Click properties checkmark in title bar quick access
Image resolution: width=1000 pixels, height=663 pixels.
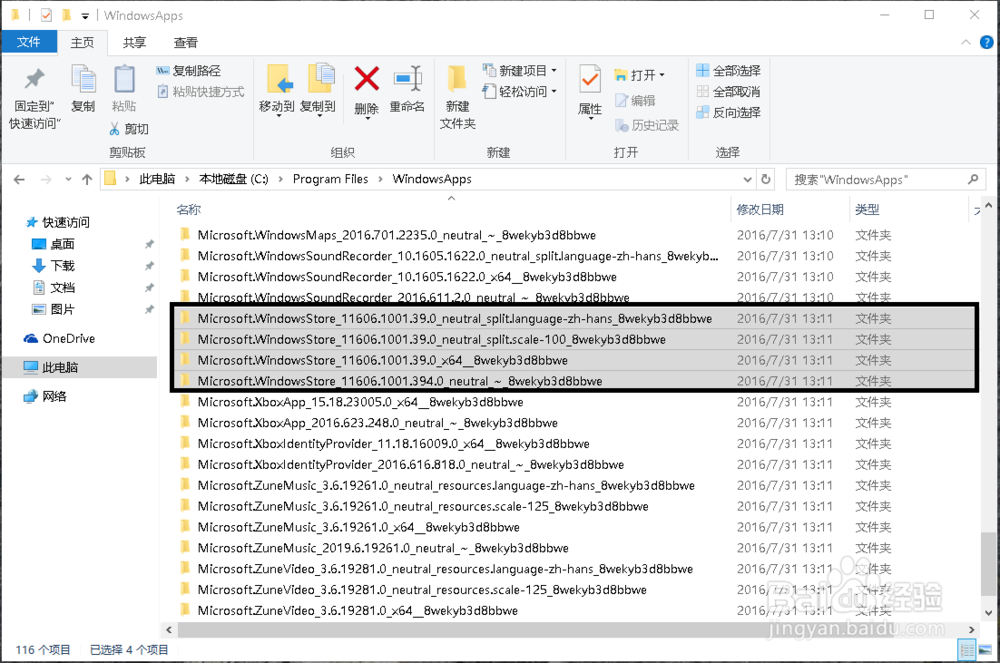(x=46, y=15)
